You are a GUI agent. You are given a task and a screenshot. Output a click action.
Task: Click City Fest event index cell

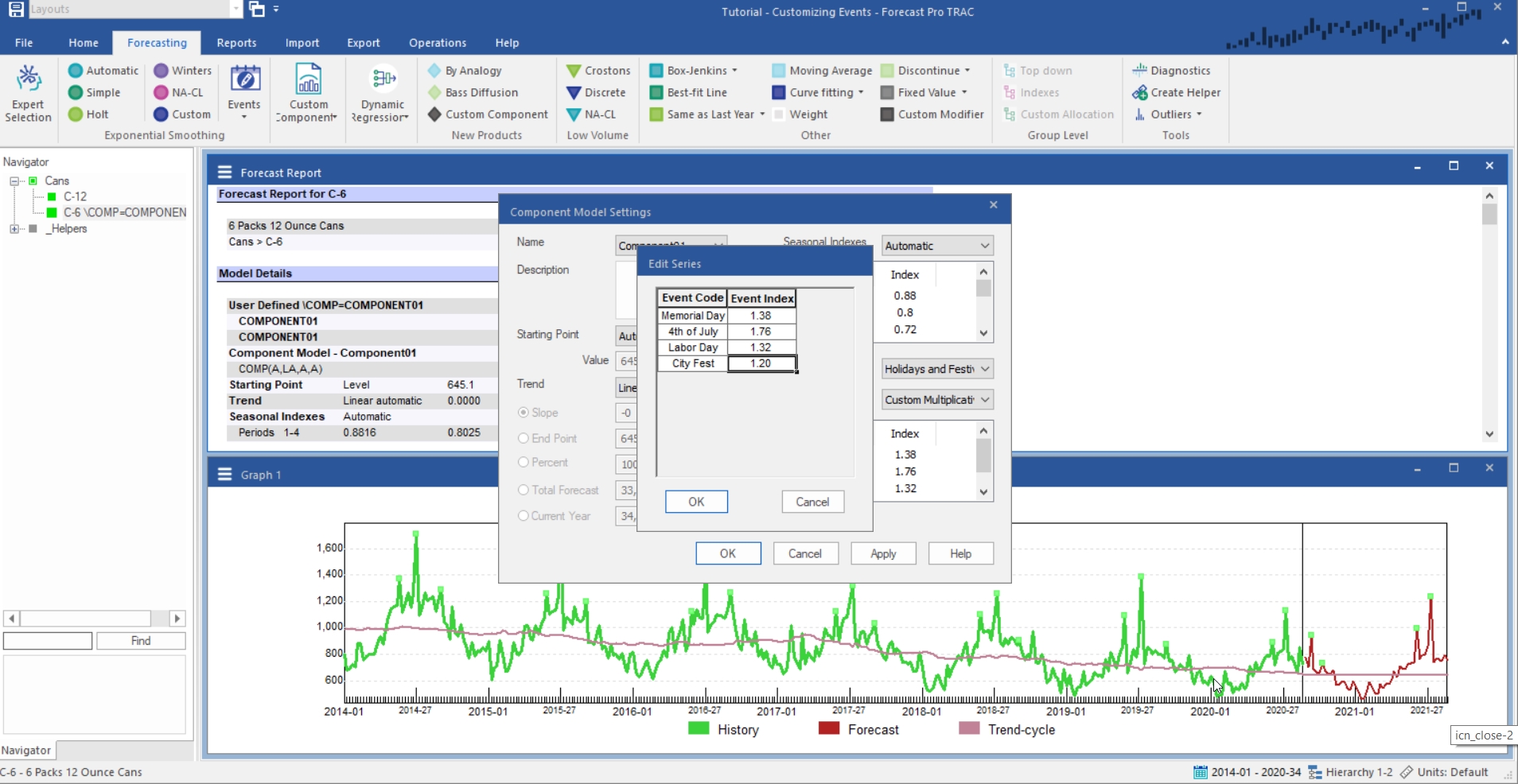coord(761,363)
